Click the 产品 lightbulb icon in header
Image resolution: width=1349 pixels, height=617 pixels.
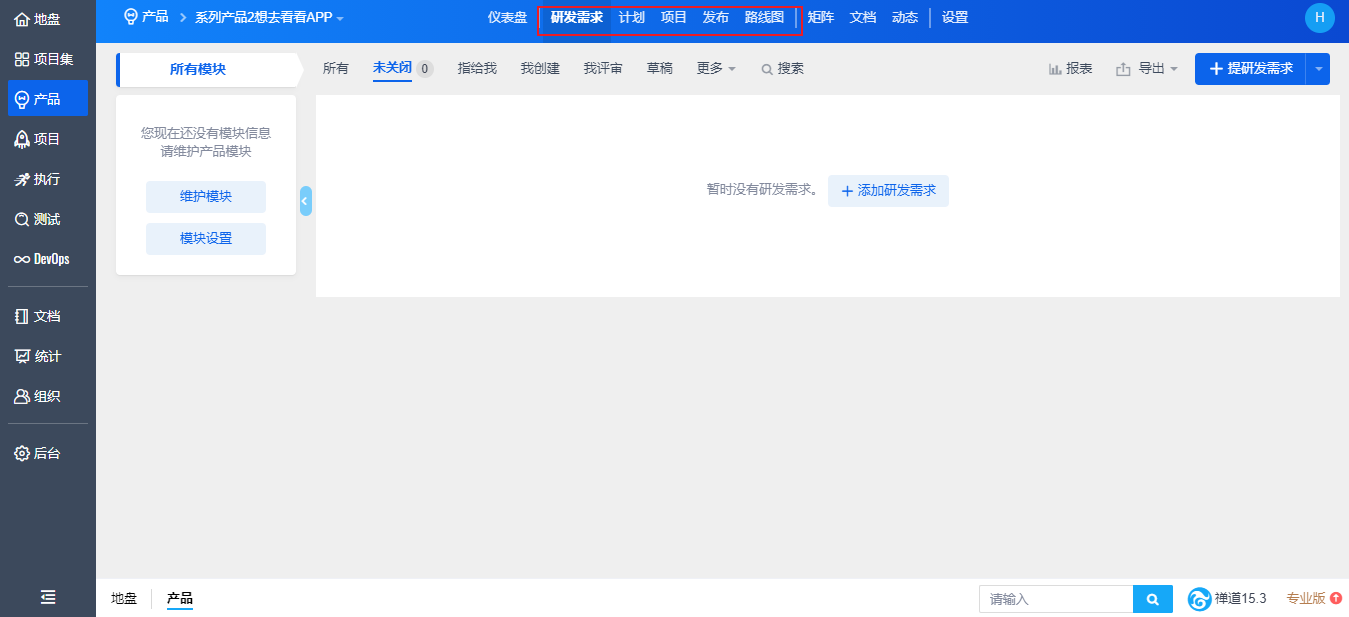point(130,17)
